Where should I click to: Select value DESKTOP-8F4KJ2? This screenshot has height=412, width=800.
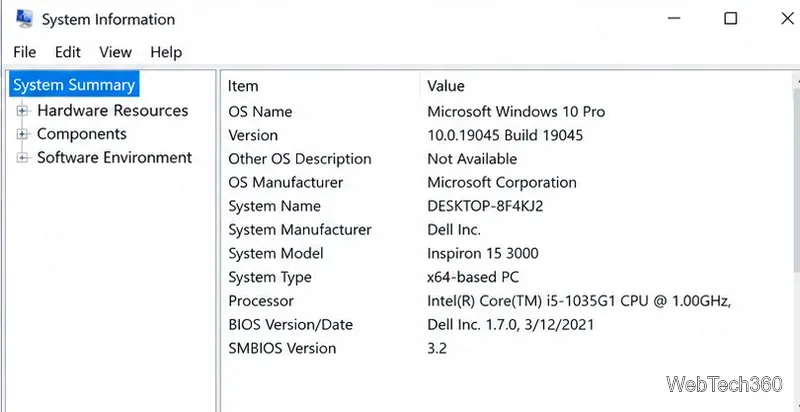[x=485, y=206]
